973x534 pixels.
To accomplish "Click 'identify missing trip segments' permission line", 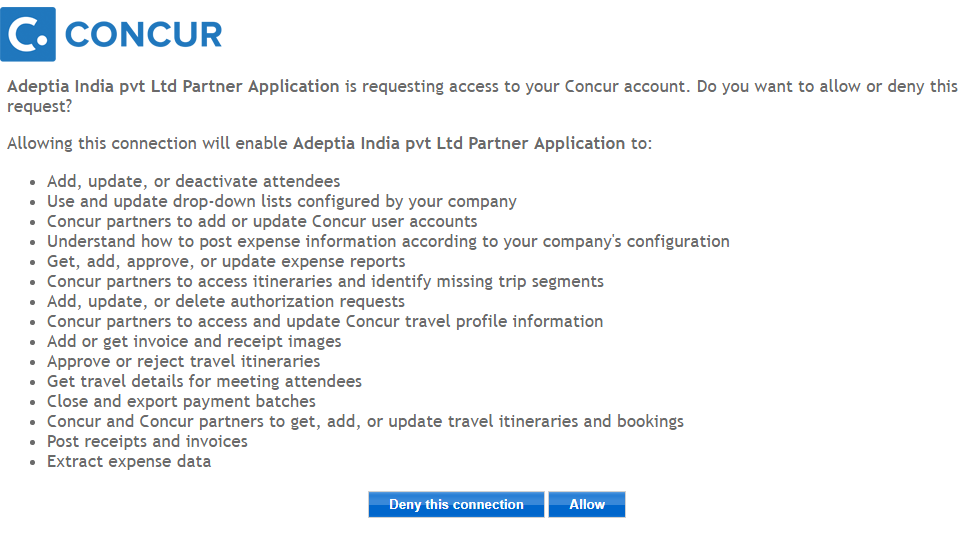I will [325, 282].
